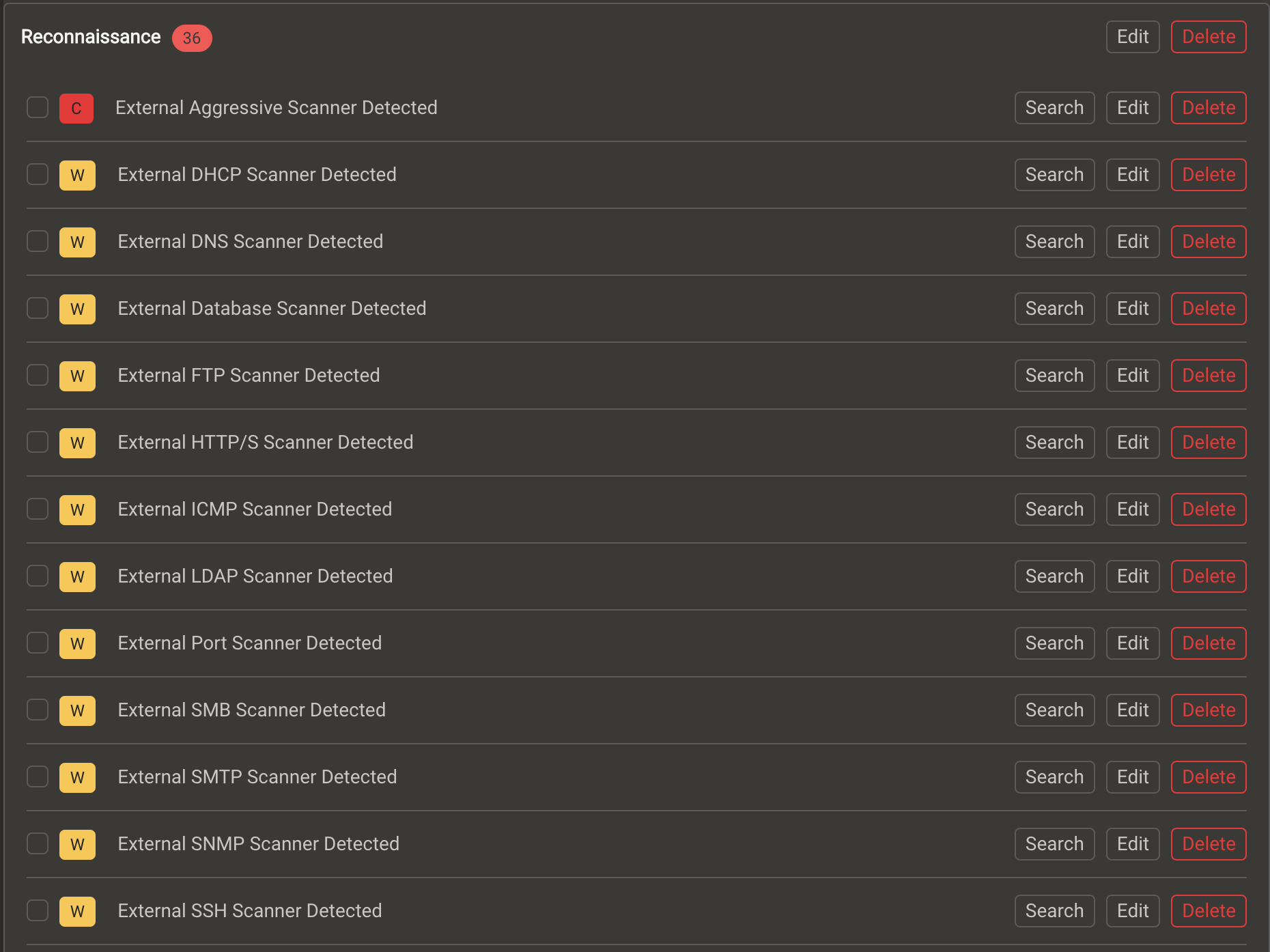
Task: Check the External DNS Scanner Detected checkbox
Action: [38, 241]
